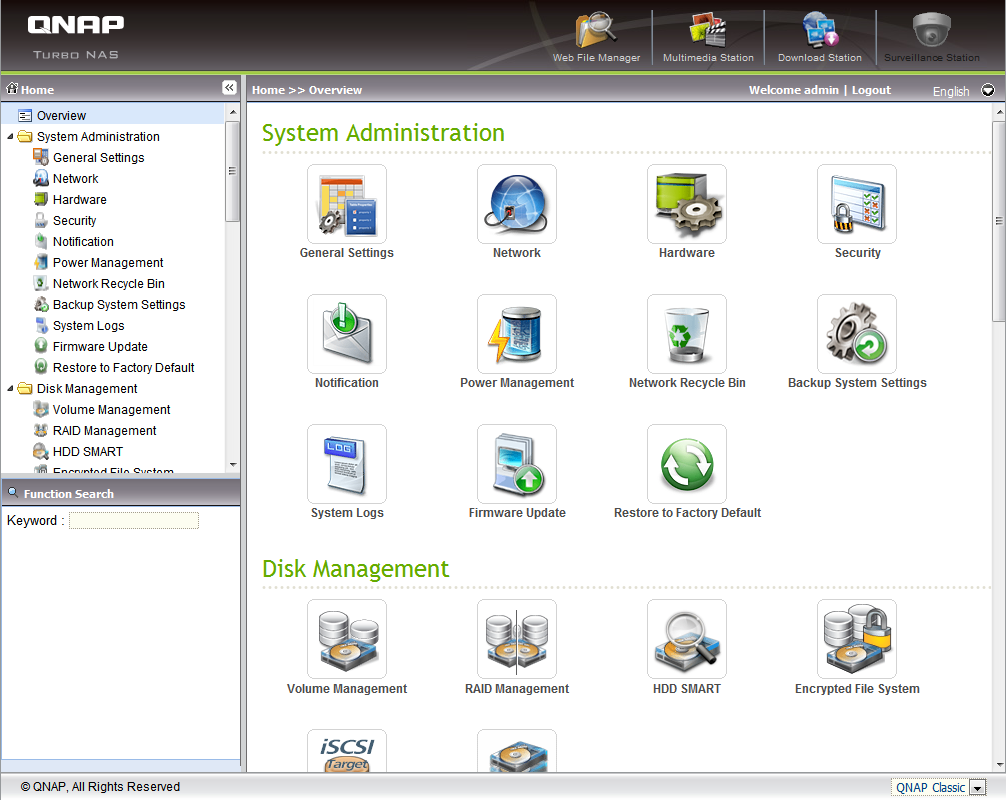Image resolution: width=1006 pixels, height=800 pixels.
Task: Open Notification large envelope icon
Action: pyautogui.click(x=346, y=334)
